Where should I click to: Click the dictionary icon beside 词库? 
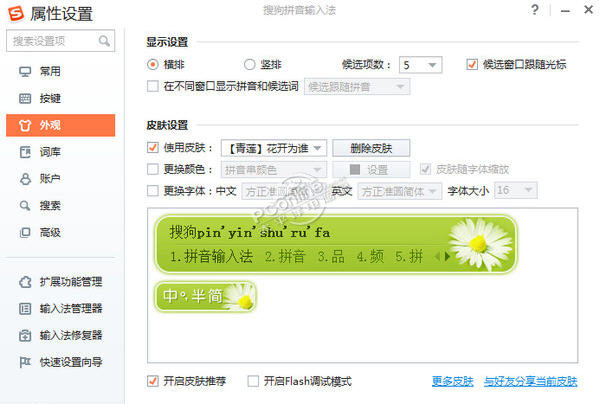coord(25,152)
